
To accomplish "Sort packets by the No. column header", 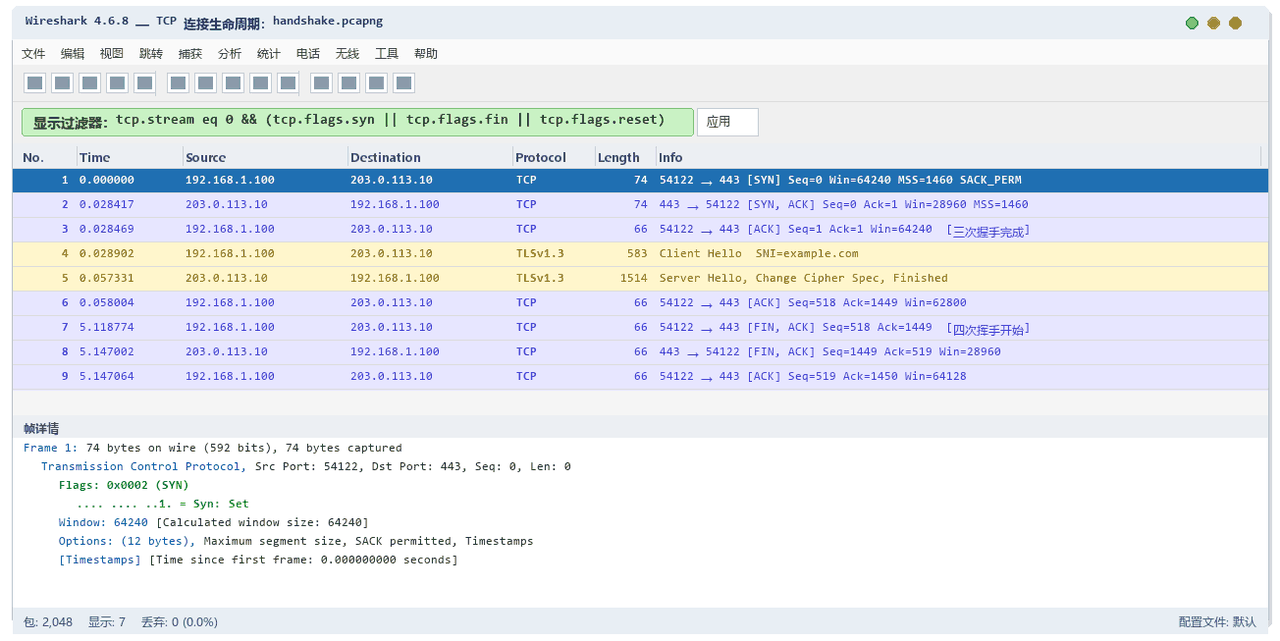I will pos(45,157).
